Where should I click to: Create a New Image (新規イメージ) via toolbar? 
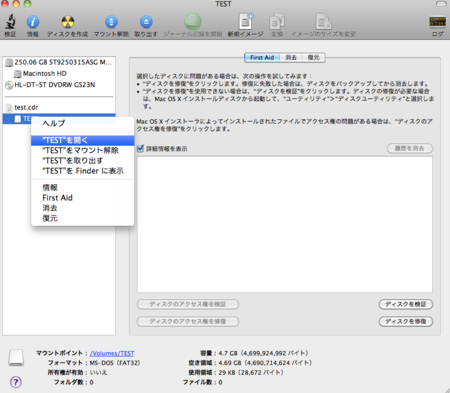click(246, 22)
